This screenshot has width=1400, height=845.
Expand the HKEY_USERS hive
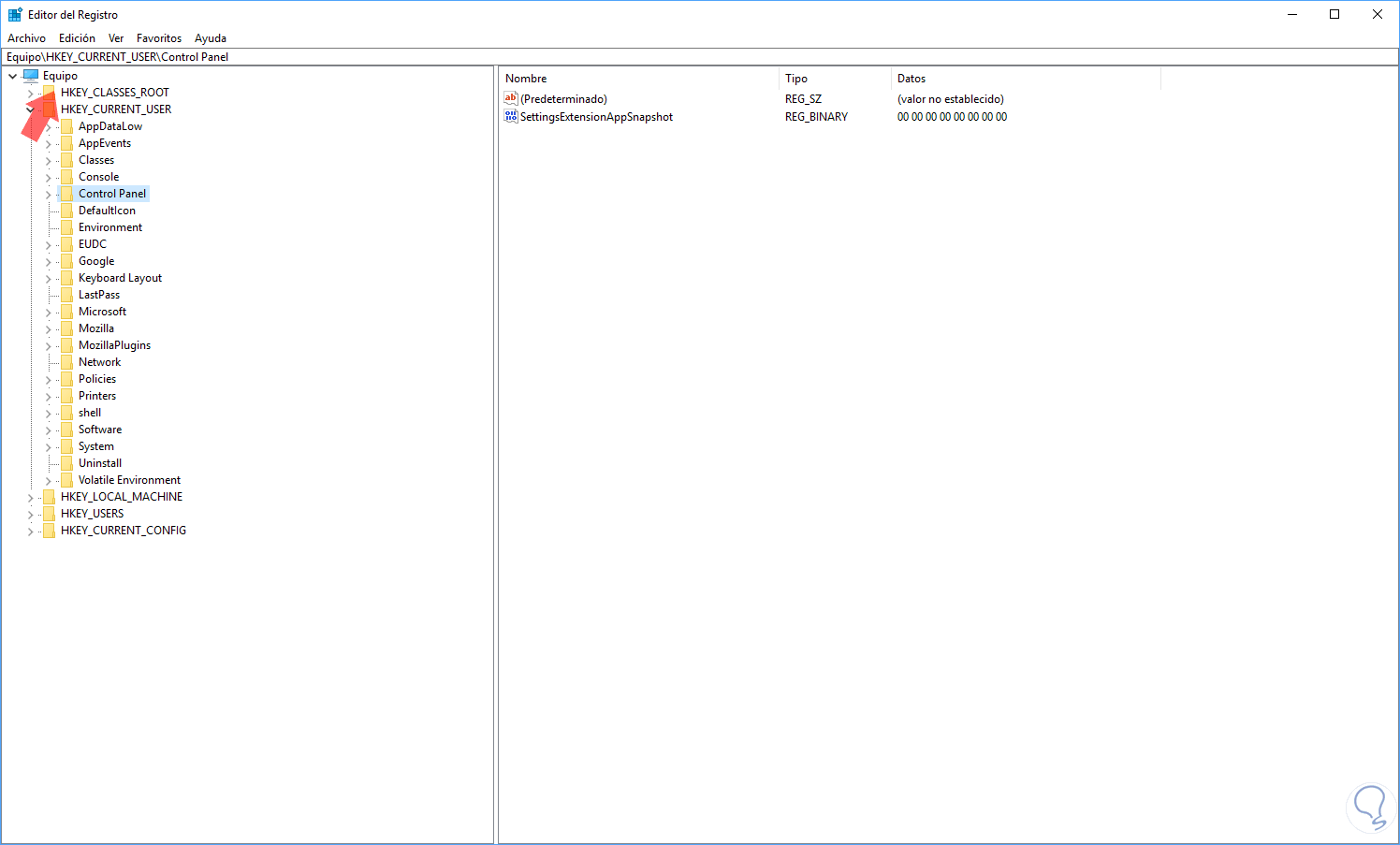30,515
